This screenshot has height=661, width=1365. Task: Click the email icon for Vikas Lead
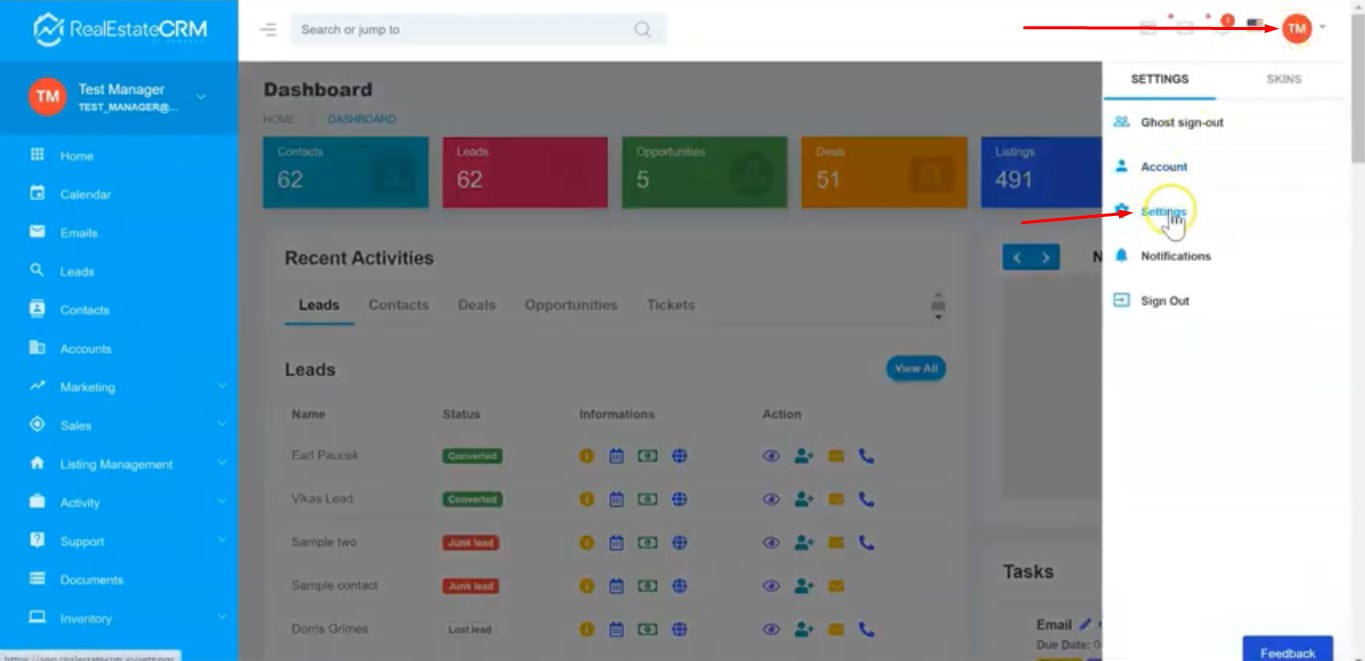pos(836,499)
